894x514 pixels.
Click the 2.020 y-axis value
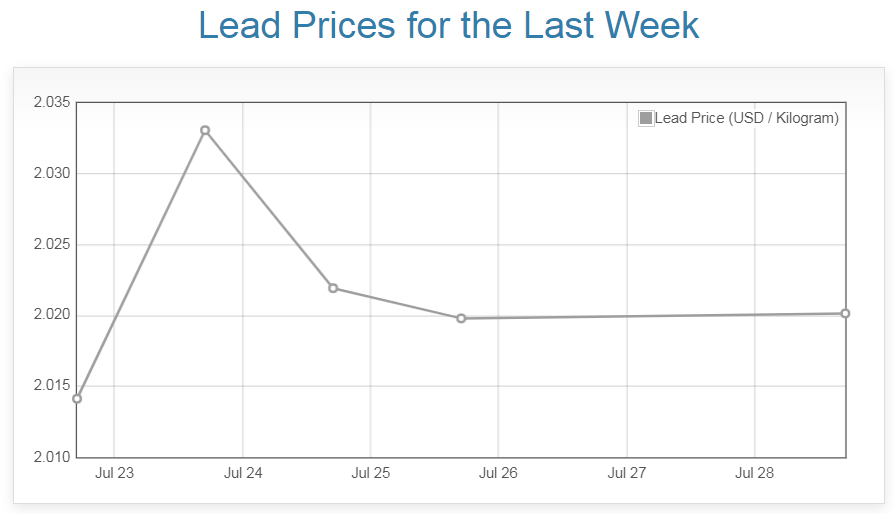(x=50, y=315)
